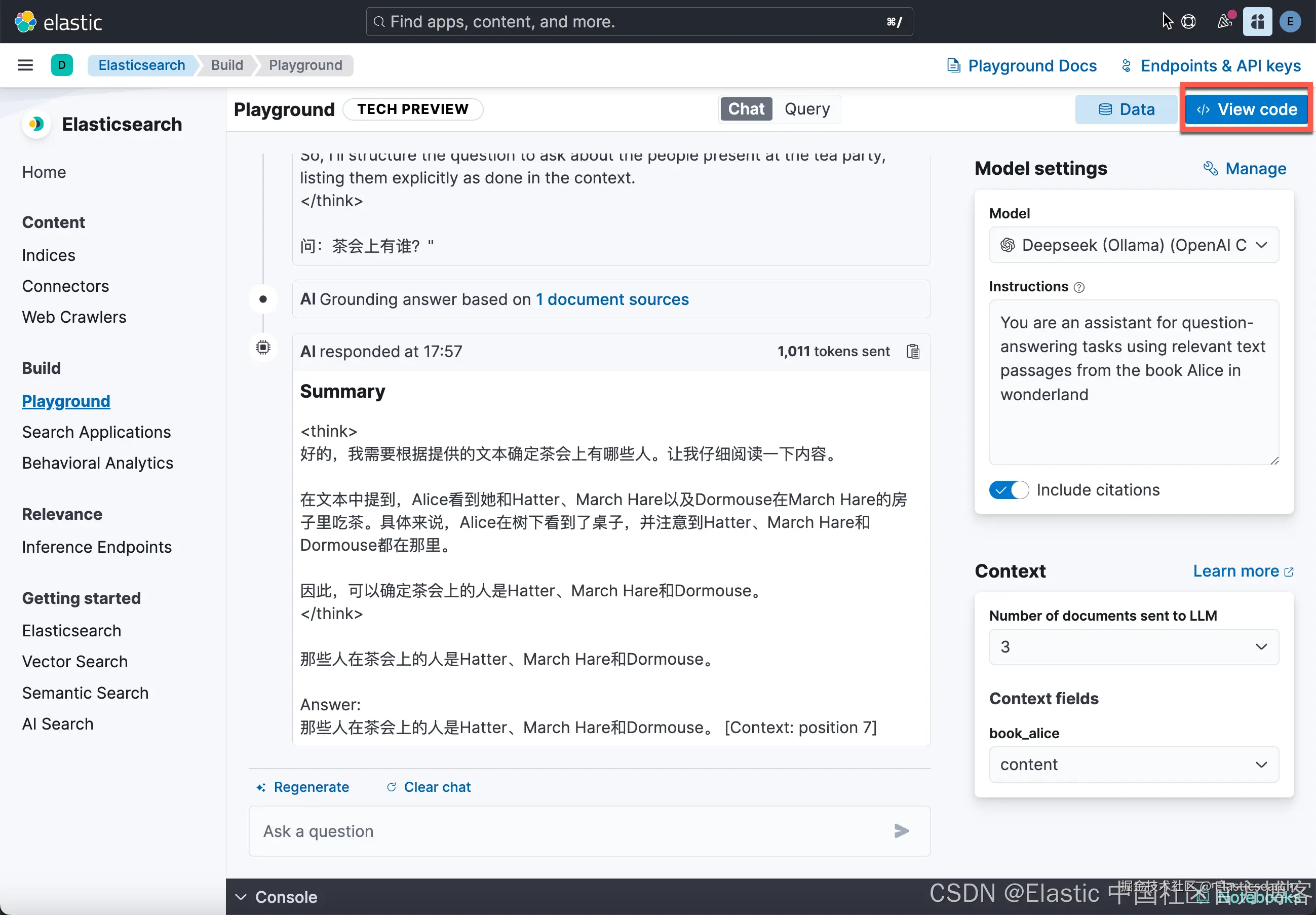Expand Number of documents sent dropdown
Viewport: 1316px width, 915px height.
coord(1133,646)
